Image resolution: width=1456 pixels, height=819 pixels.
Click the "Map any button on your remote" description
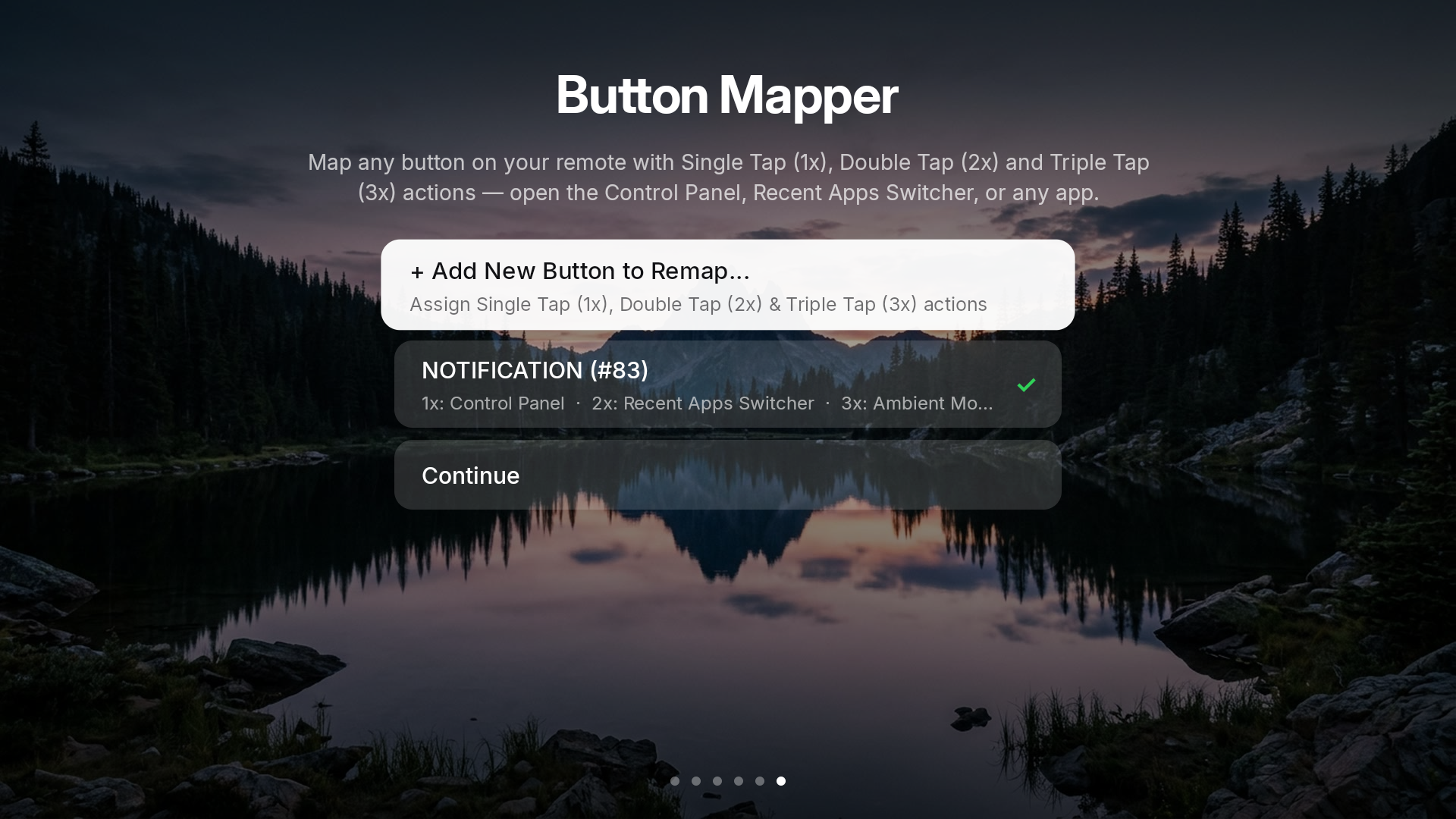tap(728, 177)
